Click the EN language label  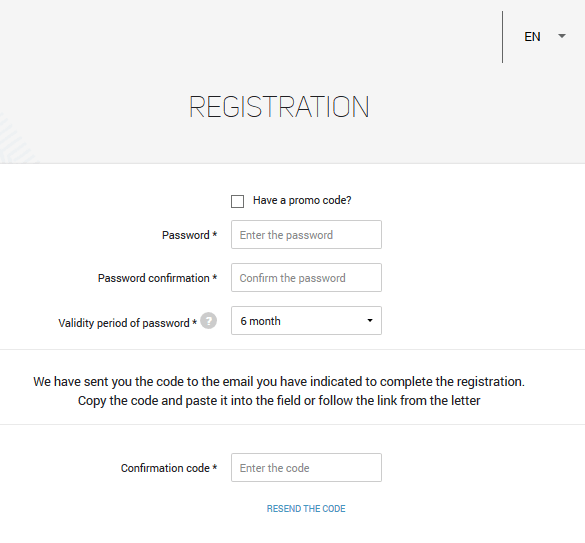pos(532,37)
